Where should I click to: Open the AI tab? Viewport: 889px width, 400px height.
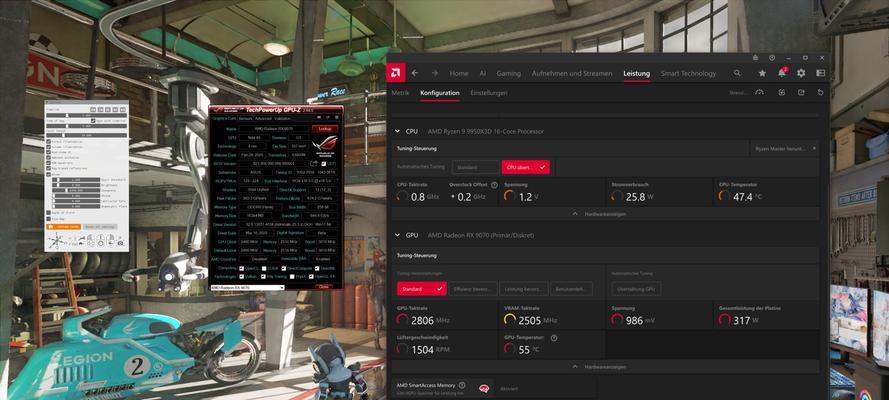pyautogui.click(x=482, y=73)
